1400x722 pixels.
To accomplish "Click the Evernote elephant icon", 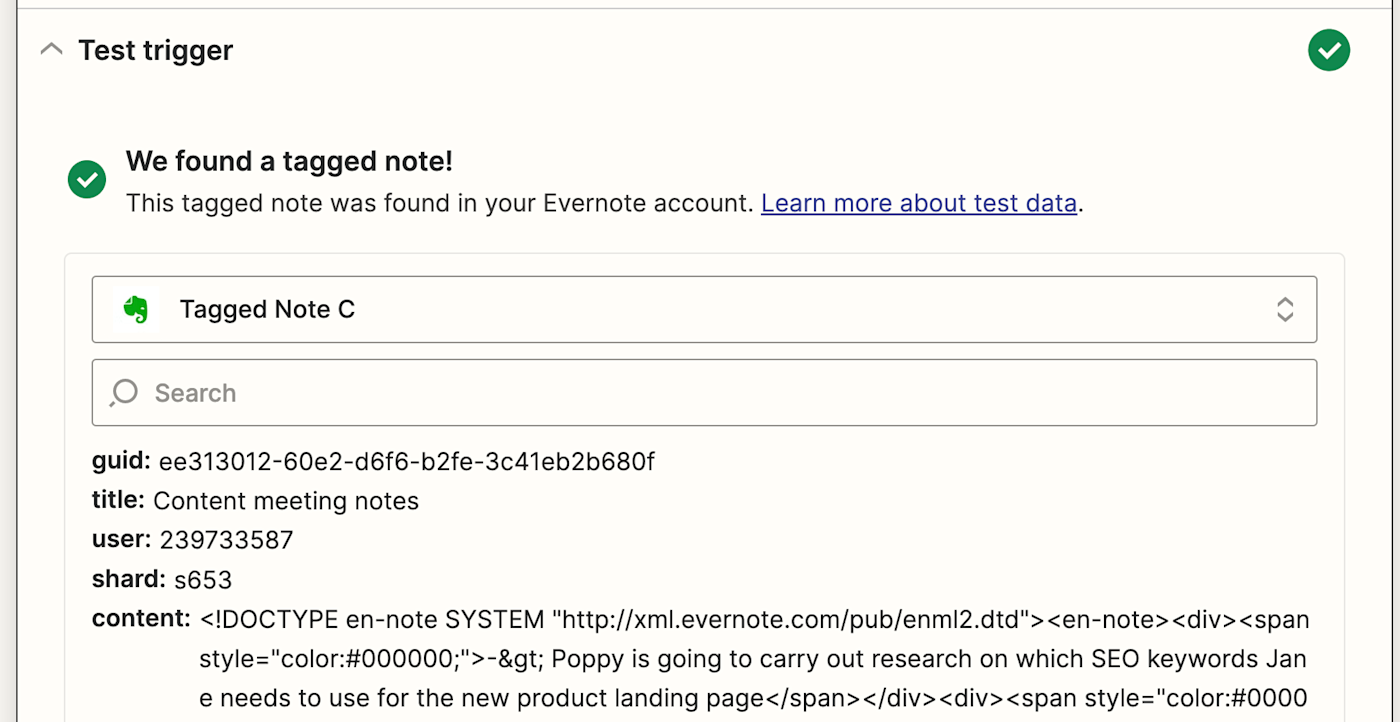I will (x=135, y=310).
